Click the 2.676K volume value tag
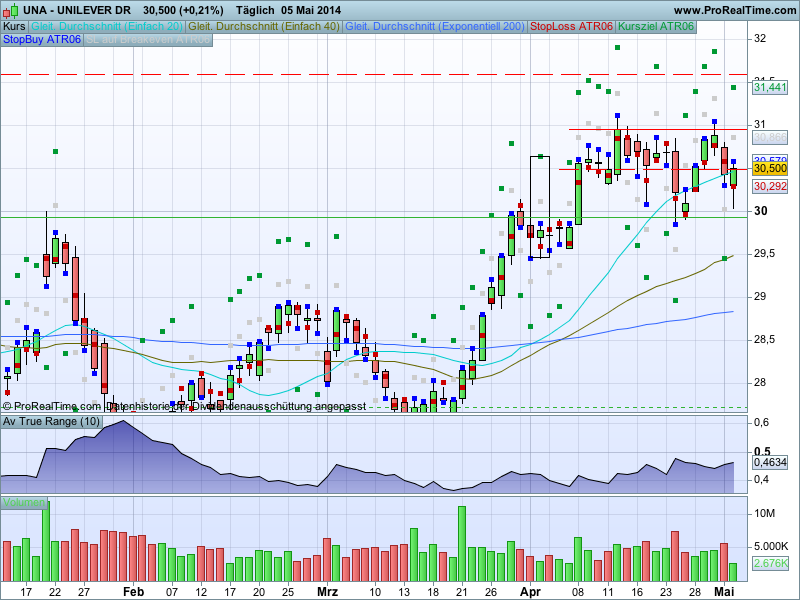Viewport: 800px width, 600px height. click(770, 563)
